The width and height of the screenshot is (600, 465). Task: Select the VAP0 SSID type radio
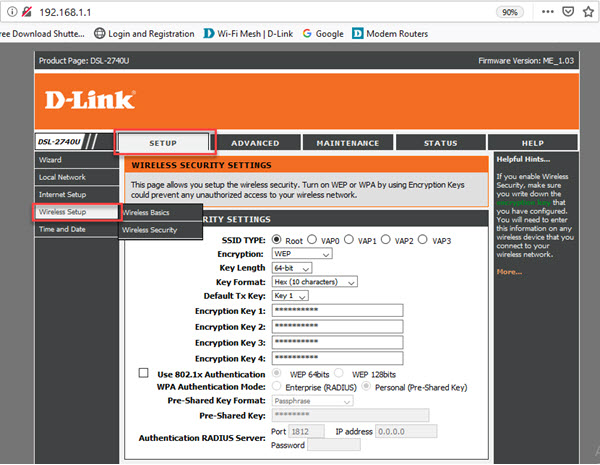[312, 240]
